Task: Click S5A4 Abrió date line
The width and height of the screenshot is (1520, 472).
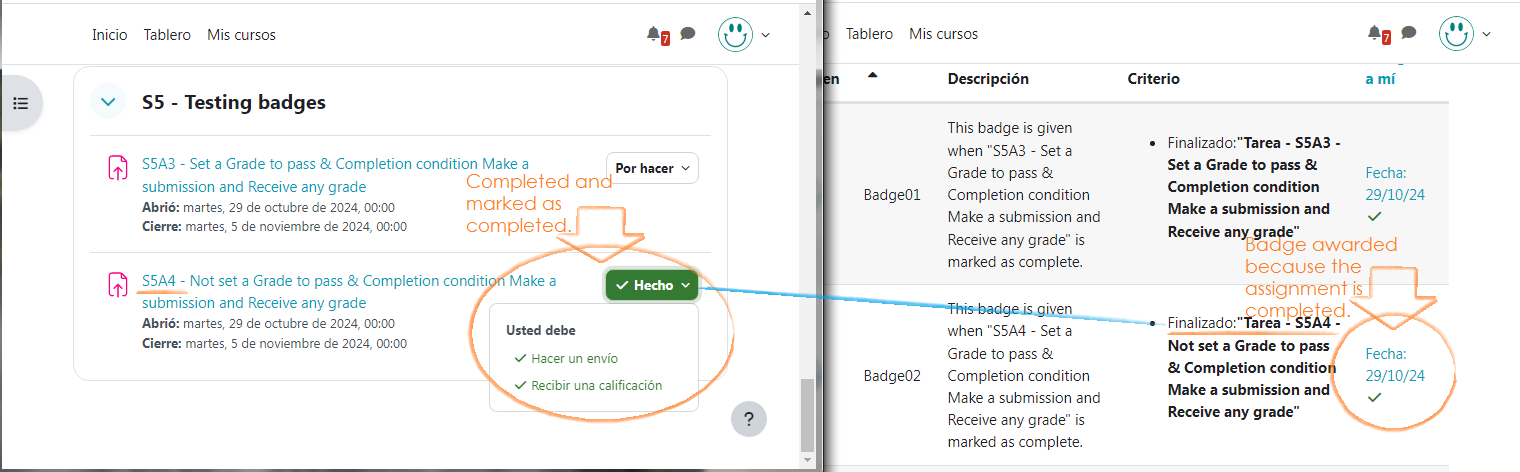Action: [x=268, y=324]
